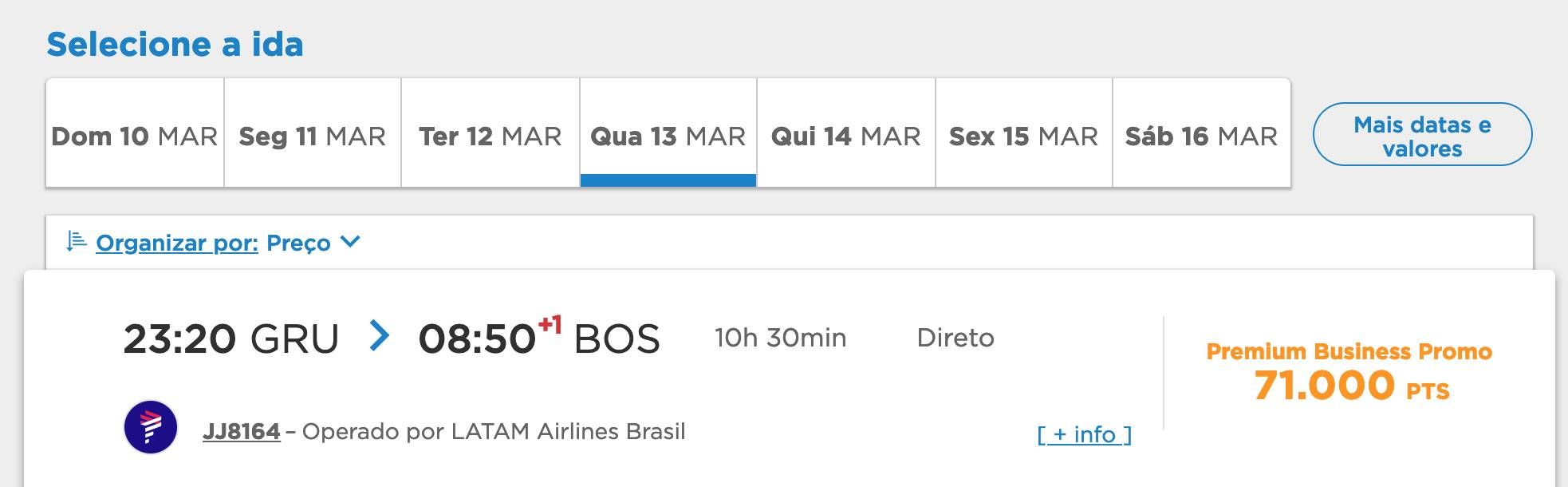
Task: Click the blue arrow between GRU and BOS
Action: (x=379, y=336)
